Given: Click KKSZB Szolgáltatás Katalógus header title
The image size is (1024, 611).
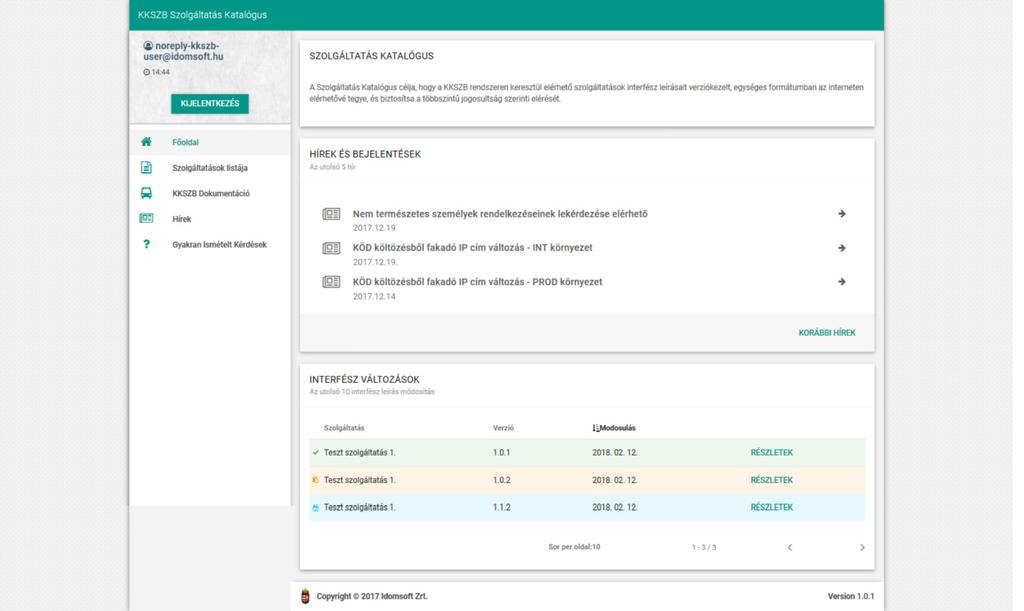Looking at the screenshot, I should coord(202,14).
